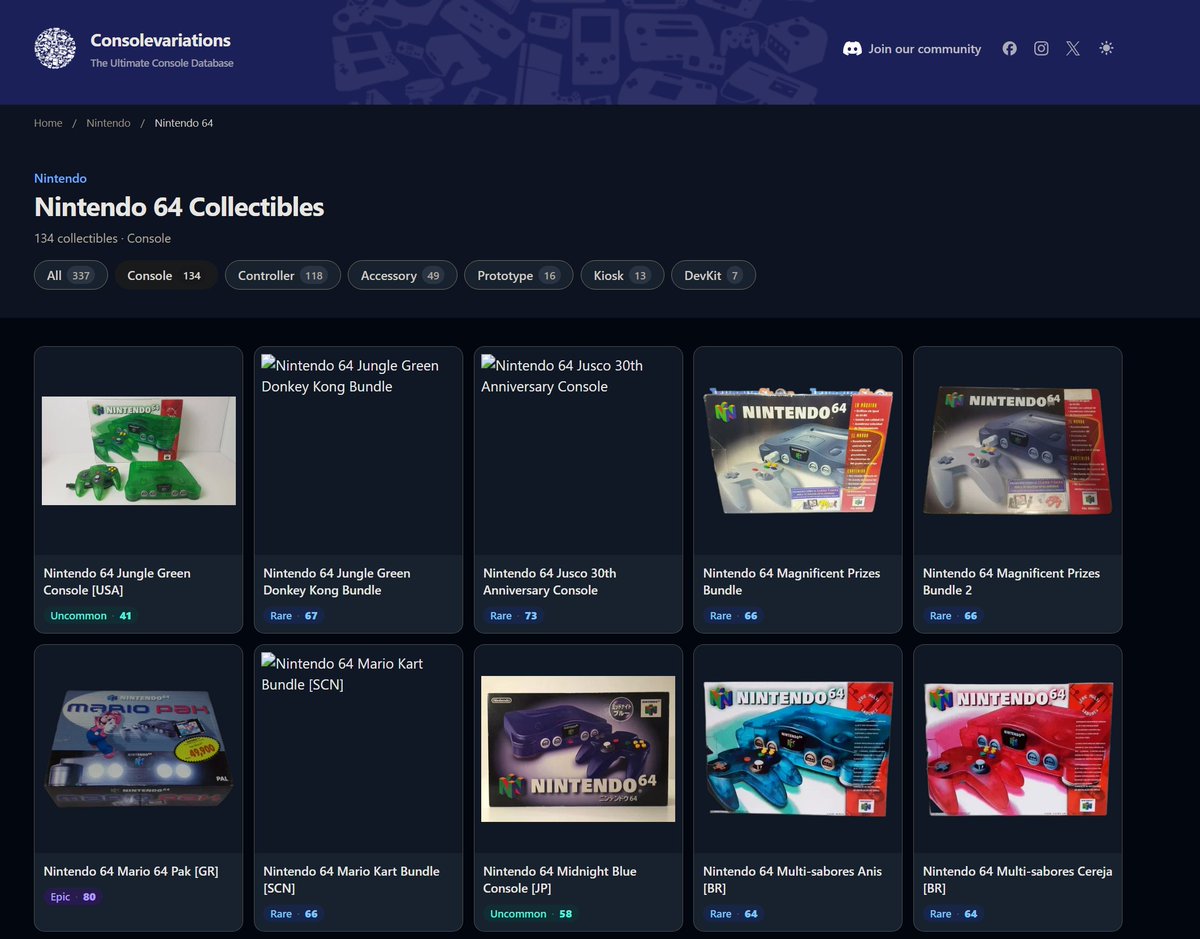Open title Midnight Blue Console [JP]

[x=560, y=880]
